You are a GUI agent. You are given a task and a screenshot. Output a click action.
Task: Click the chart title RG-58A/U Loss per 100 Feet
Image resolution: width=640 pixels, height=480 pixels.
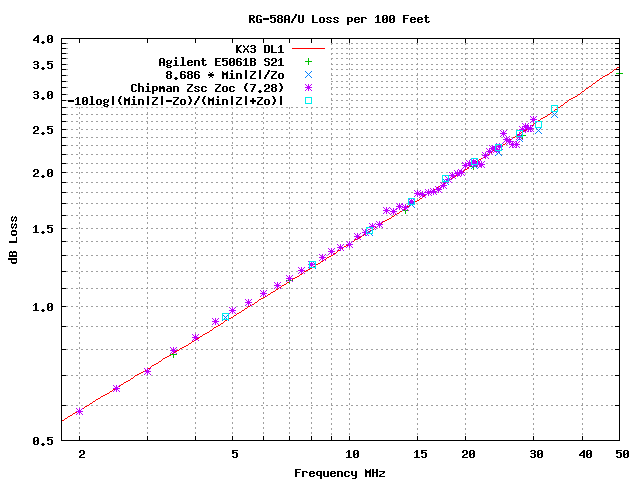tap(339, 19)
